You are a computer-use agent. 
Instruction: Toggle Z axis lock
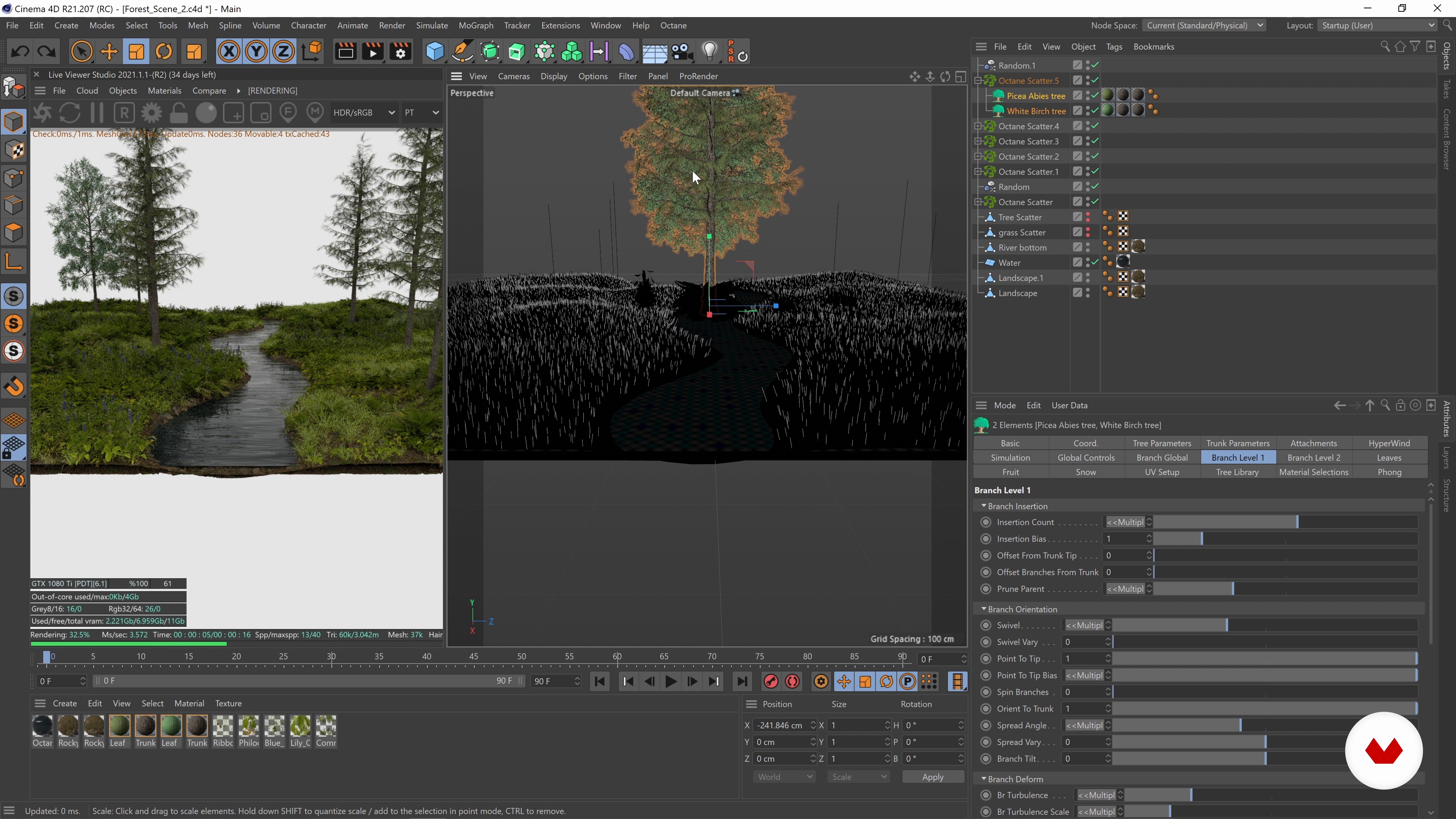(283, 52)
